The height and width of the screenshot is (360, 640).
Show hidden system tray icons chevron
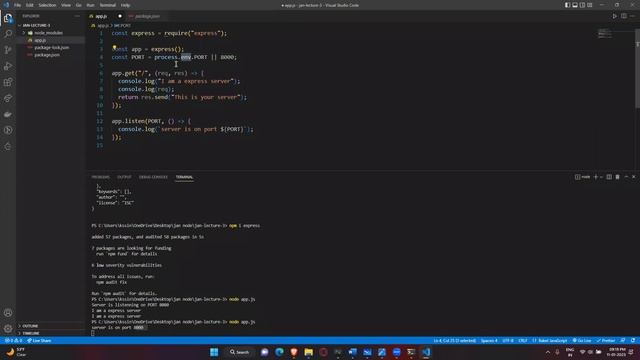point(548,352)
